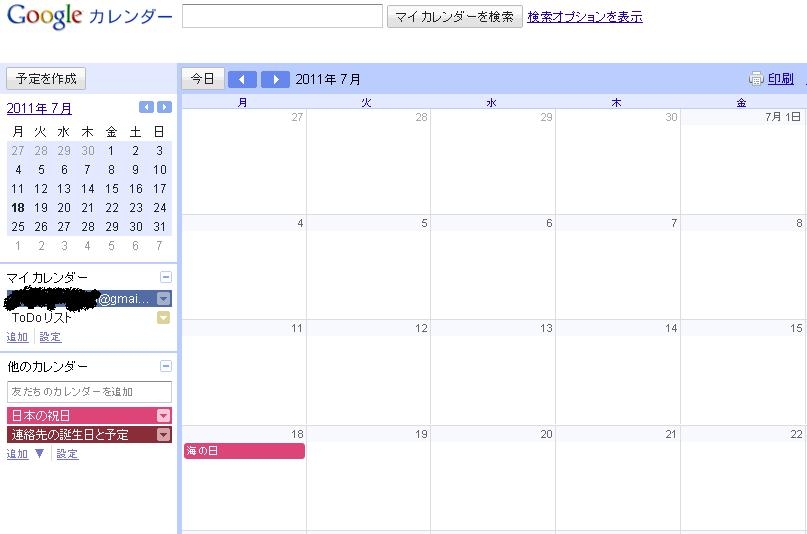Click date 19 in main calendar grid
This screenshot has width=807, height=534.
pyautogui.click(x=421, y=434)
